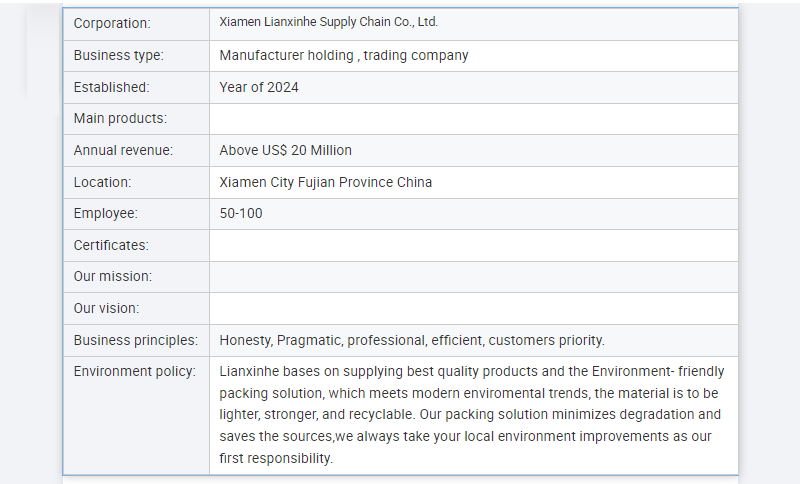Select 'Xiamen City Fujian Province China' text
The width and height of the screenshot is (800, 484).
(x=326, y=182)
